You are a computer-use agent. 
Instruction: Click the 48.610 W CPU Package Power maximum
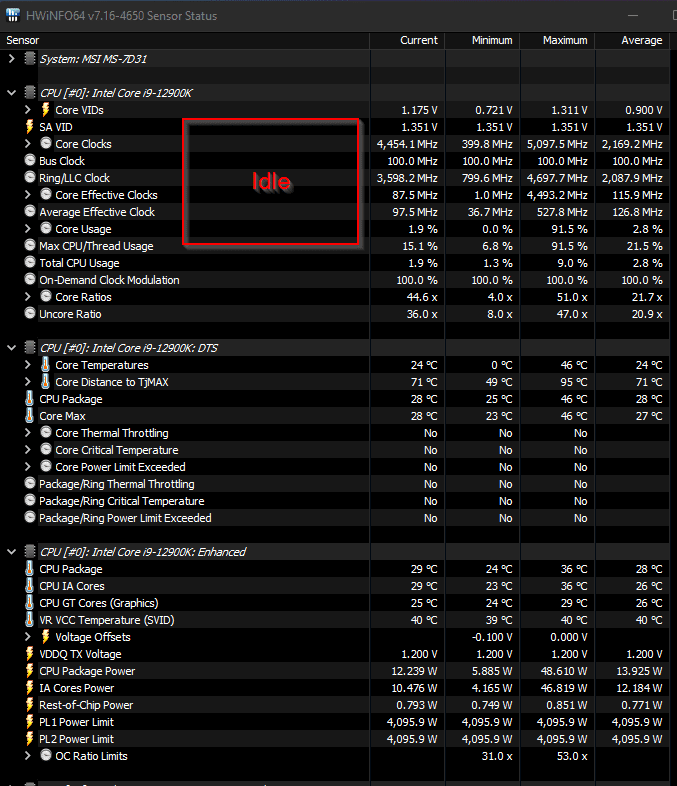[x=564, y=671]
